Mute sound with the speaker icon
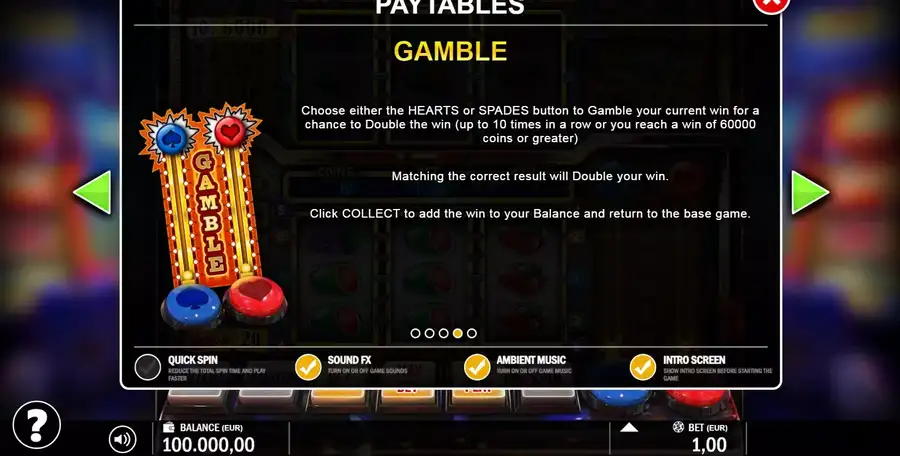Screen dimensions: 900x456 pyautogui.click(x=122, y=439)
